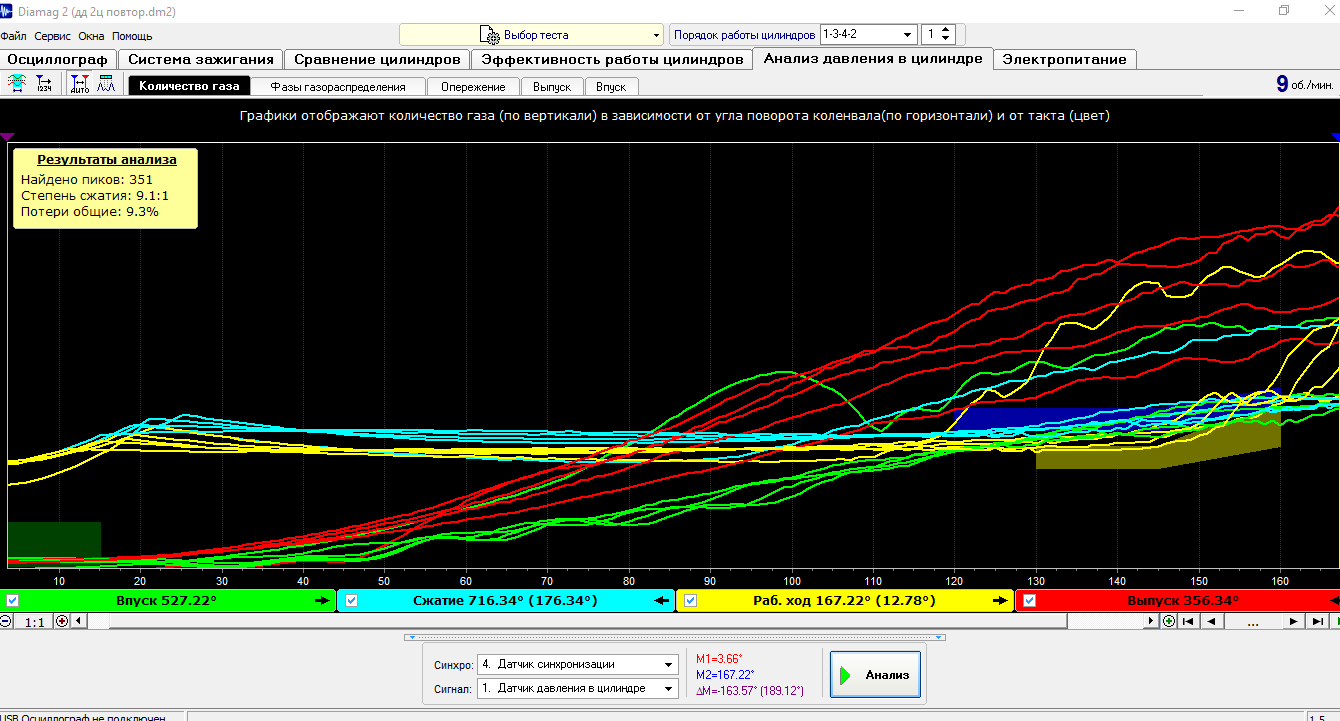Viewport: 1340px width, 721px height.
Task: Step forward one frame
Action: (x=1294, y=621)
